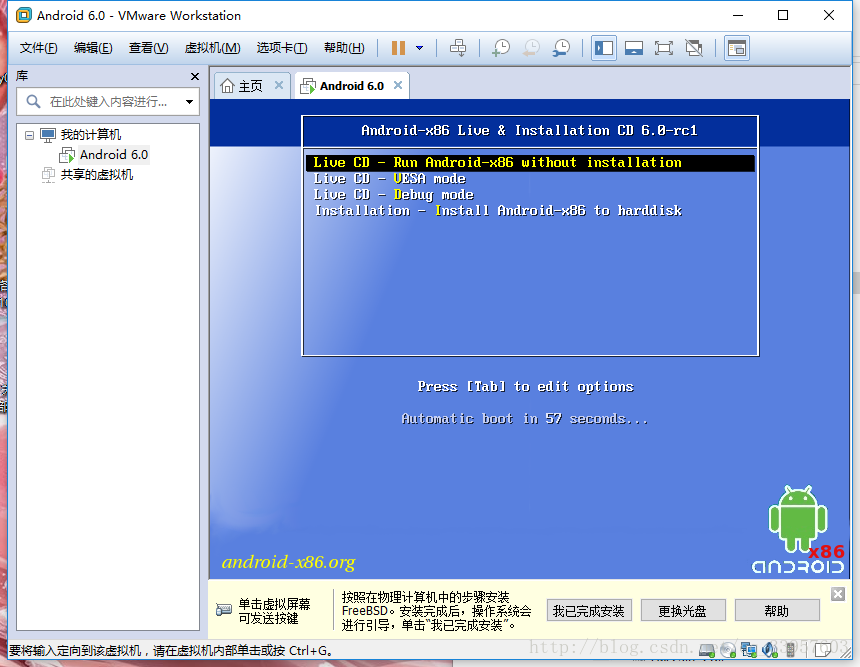
Task: Click the sound card status icon
Action: click(x=770, y=651)
